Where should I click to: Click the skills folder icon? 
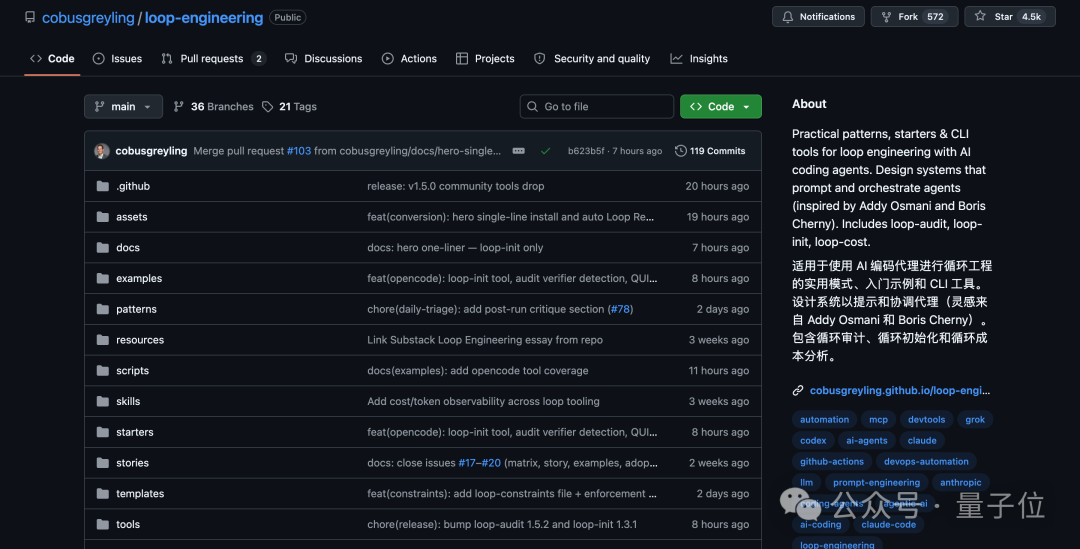tap(103, 402)
